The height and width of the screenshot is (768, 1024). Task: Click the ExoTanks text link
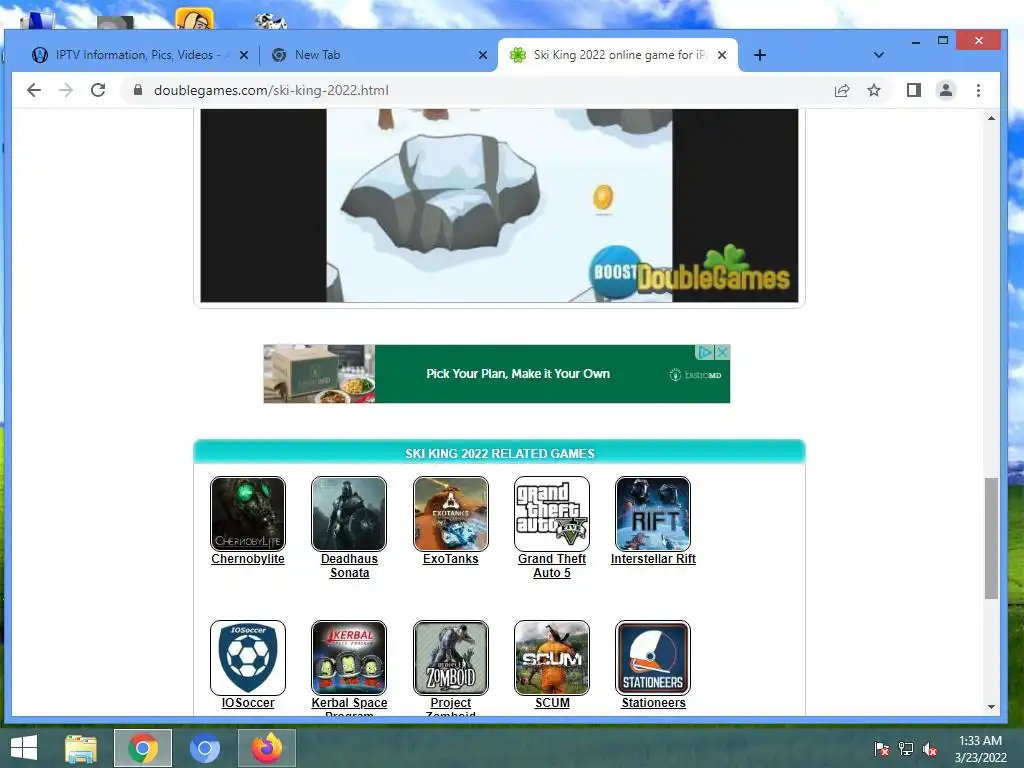tap(451, 559)
